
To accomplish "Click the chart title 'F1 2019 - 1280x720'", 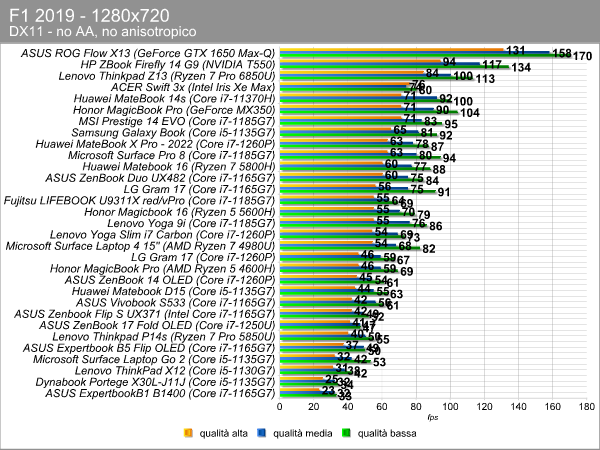I will [x=89, y=16].
